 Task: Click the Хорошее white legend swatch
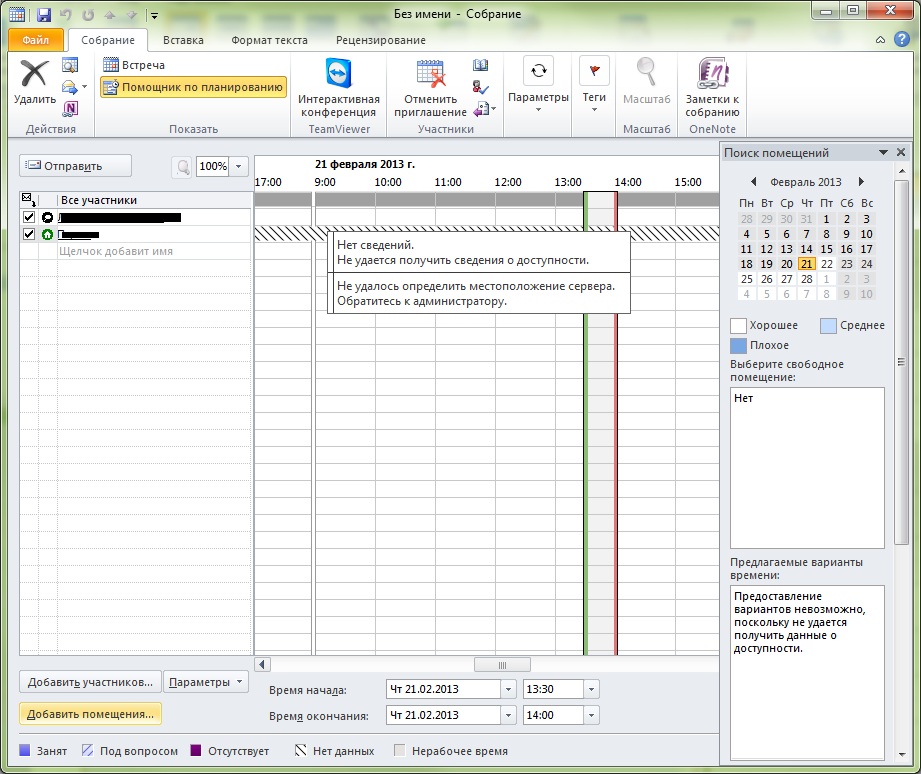pos(738,325)
